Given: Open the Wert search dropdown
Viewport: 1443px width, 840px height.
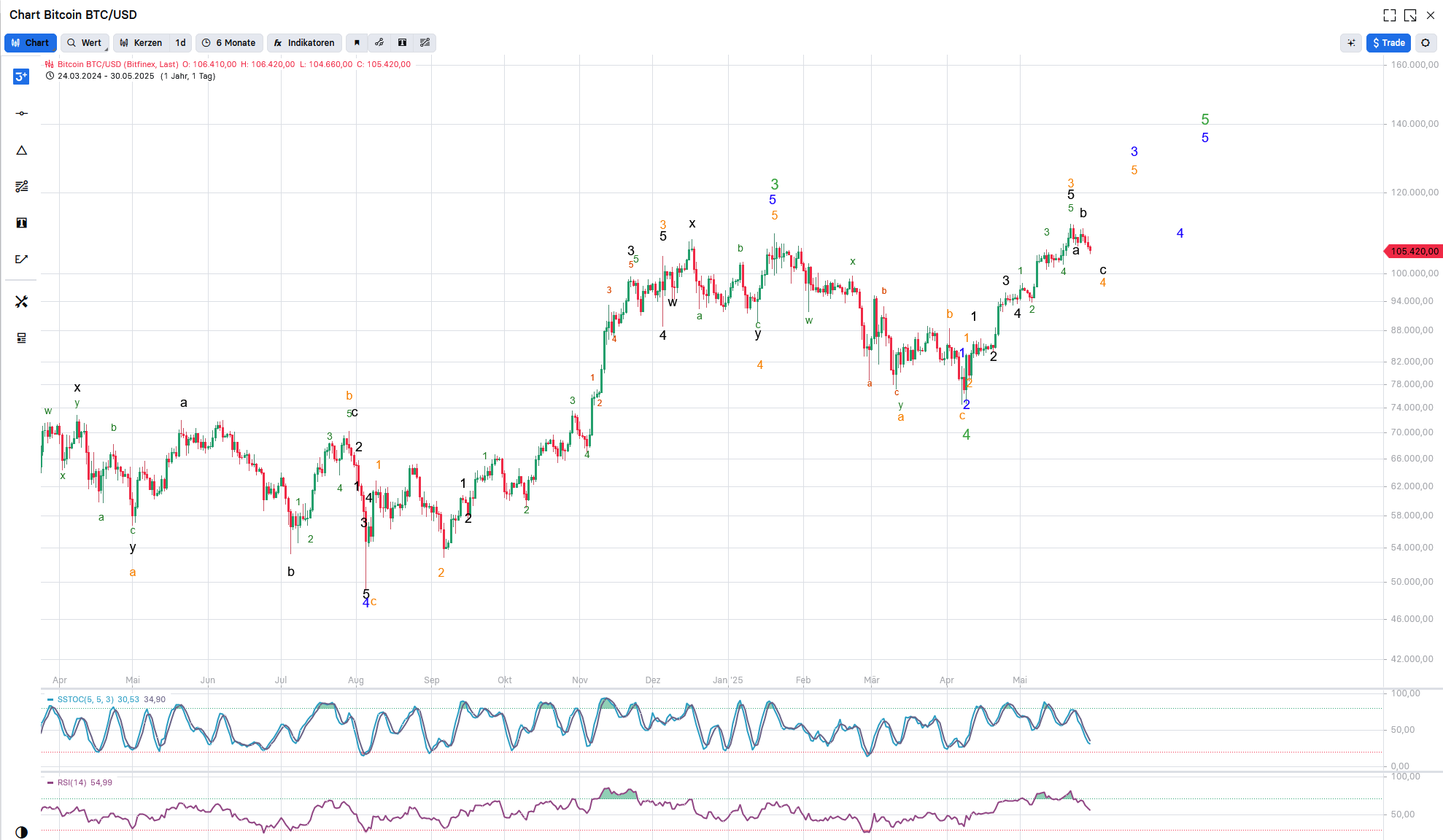Looking at the screenshot, I should point(85,43).
